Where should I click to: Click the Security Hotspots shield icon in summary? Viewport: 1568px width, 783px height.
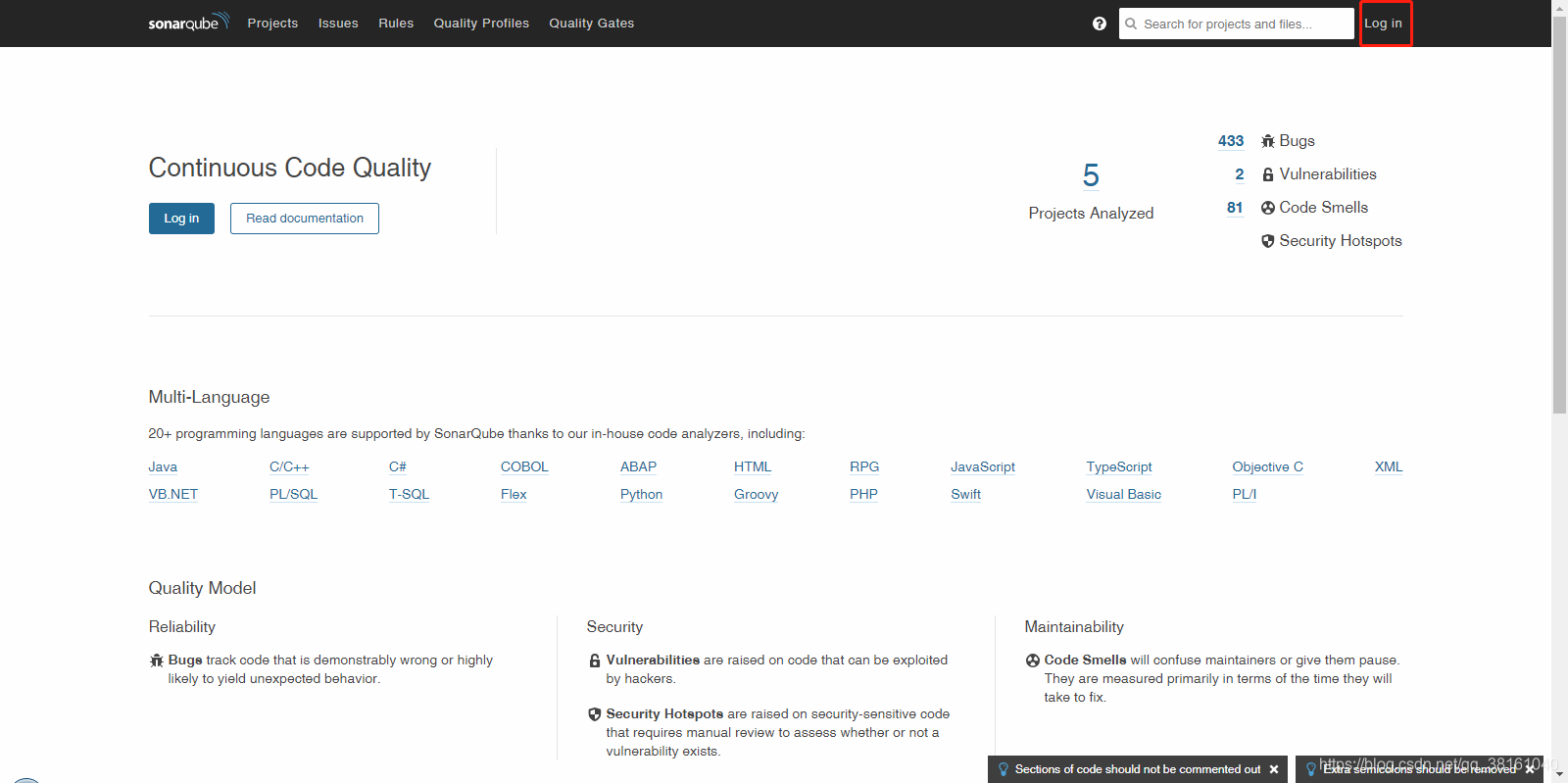1268,241
